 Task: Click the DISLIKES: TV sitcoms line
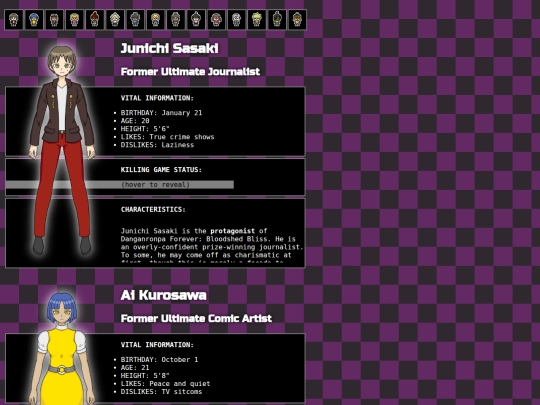point(161,392)
